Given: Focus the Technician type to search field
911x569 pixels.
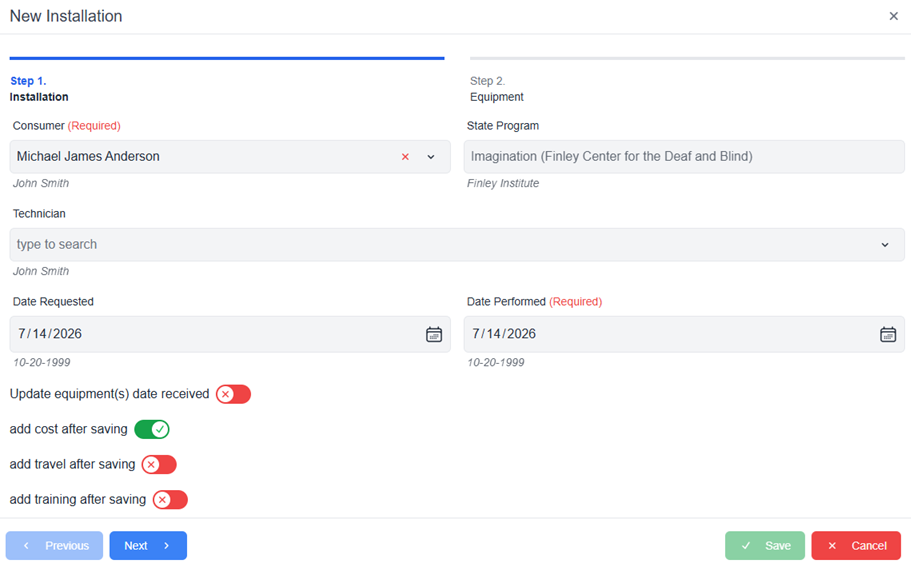Looking at the screenshot, I should click(x=457, y=245).
